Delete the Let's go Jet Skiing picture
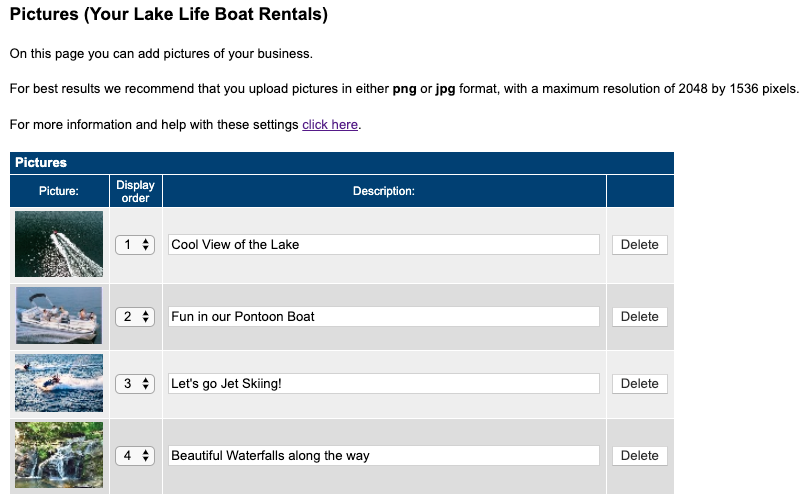804x501 pixels. [639, 383]
